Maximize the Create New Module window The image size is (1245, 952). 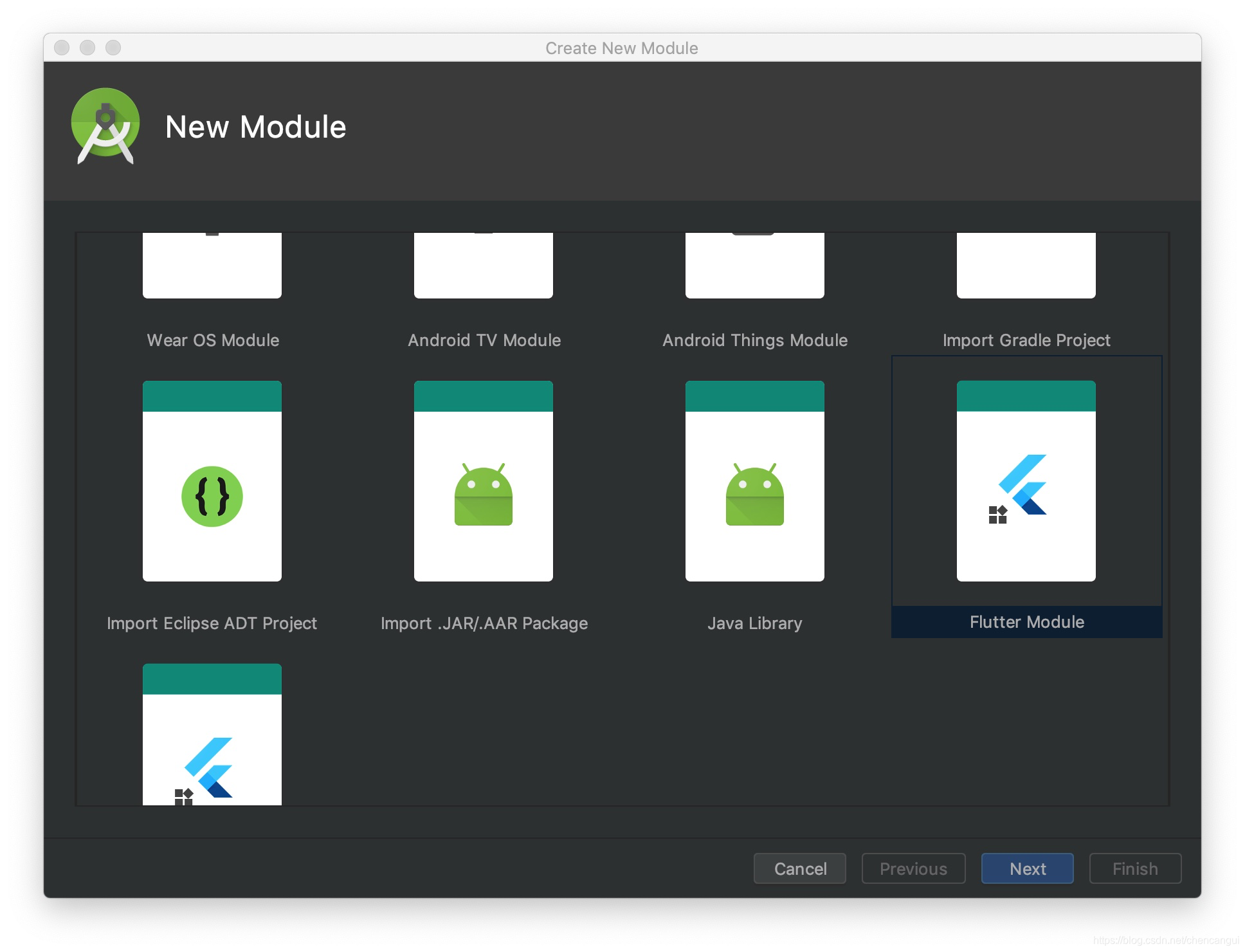coord(113,48)
